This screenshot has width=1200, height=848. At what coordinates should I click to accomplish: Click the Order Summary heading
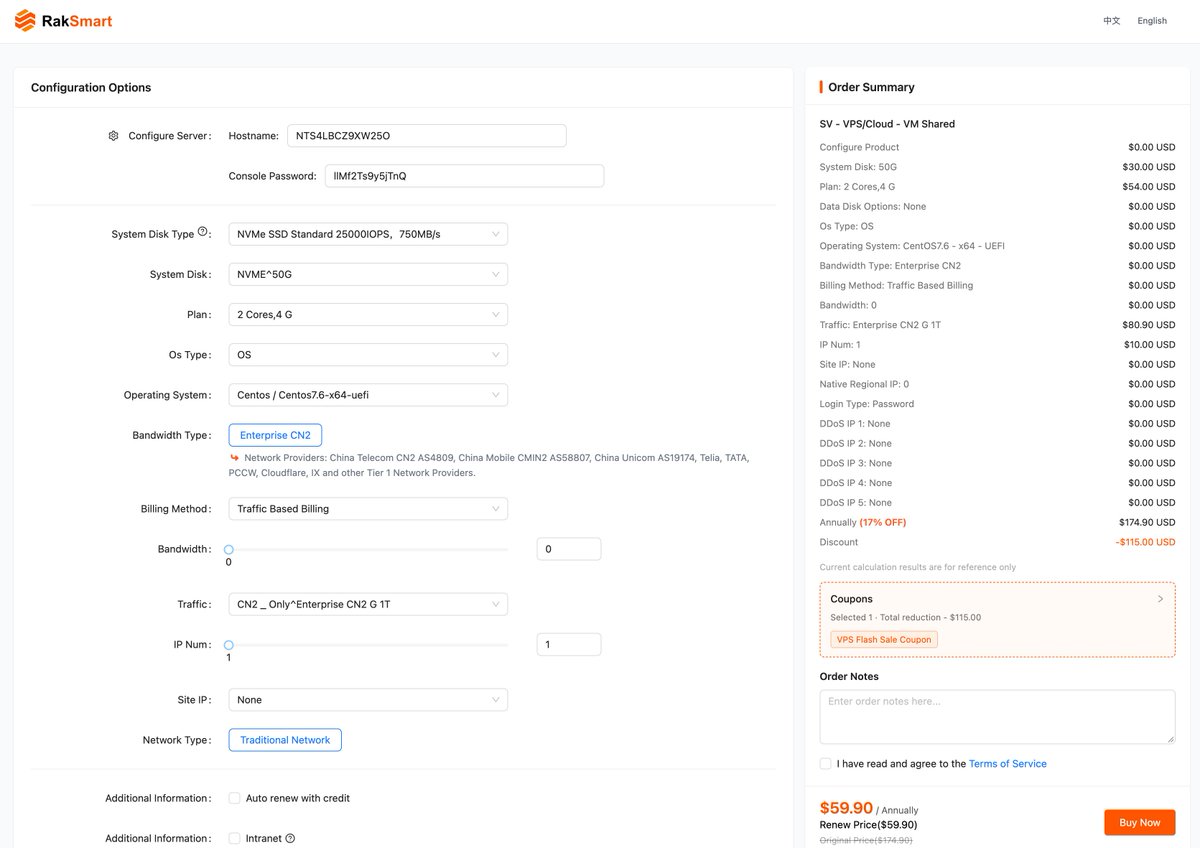(871, 87)
